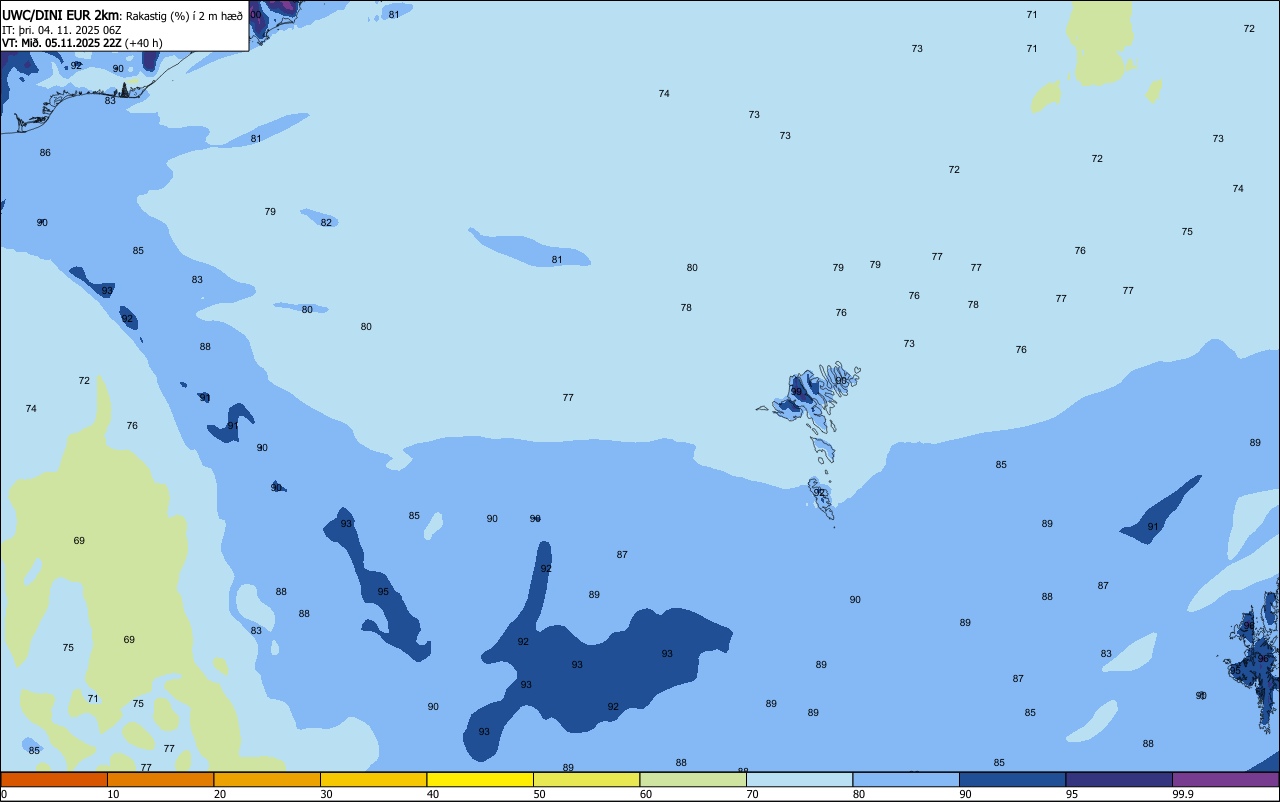The image size is (1280, 802).
Task: Click the dark orange 0–10 legend swatch
Action: [54, 779]
